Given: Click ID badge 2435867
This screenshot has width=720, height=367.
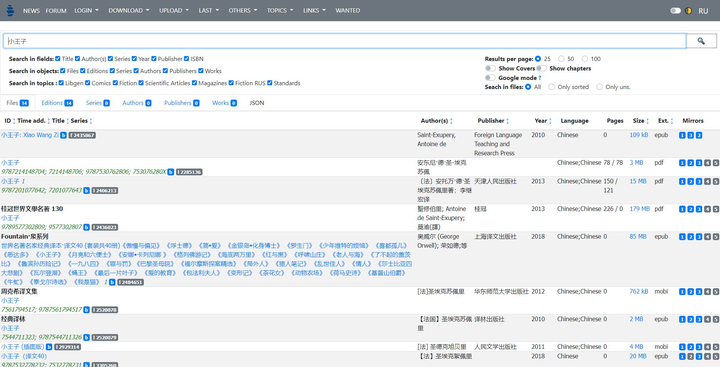Looking at the screenshot, I should (x=82, y=135).
